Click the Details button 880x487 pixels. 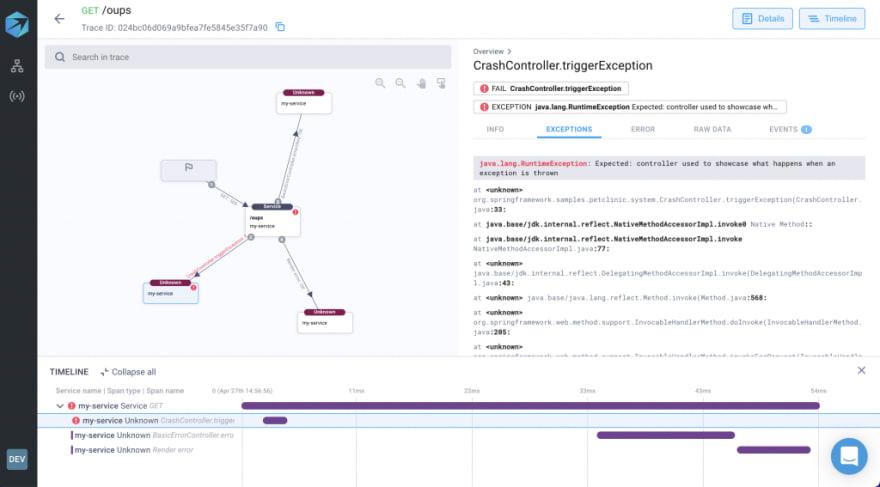pos(762,19)
